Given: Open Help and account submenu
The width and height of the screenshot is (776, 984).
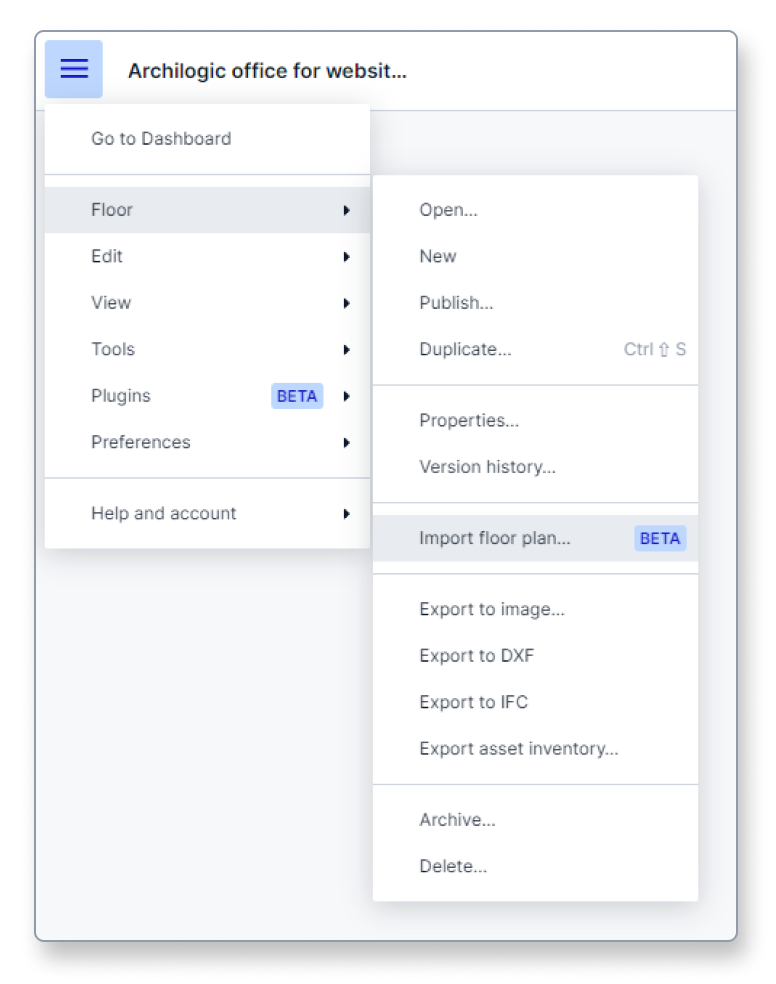Looking at the screenshot, I should click(207, 514).
